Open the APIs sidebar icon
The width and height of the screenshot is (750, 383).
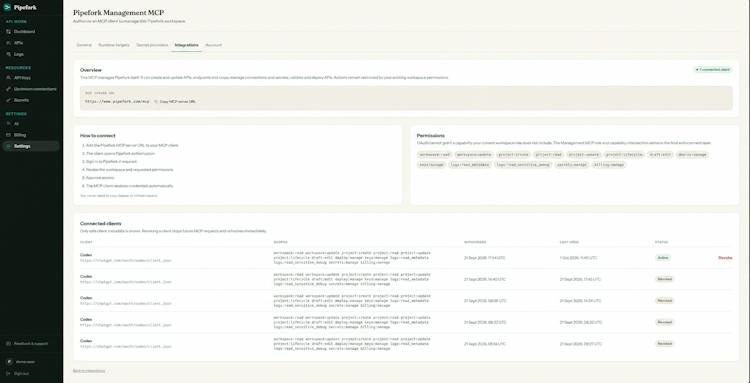coord(8,43)
